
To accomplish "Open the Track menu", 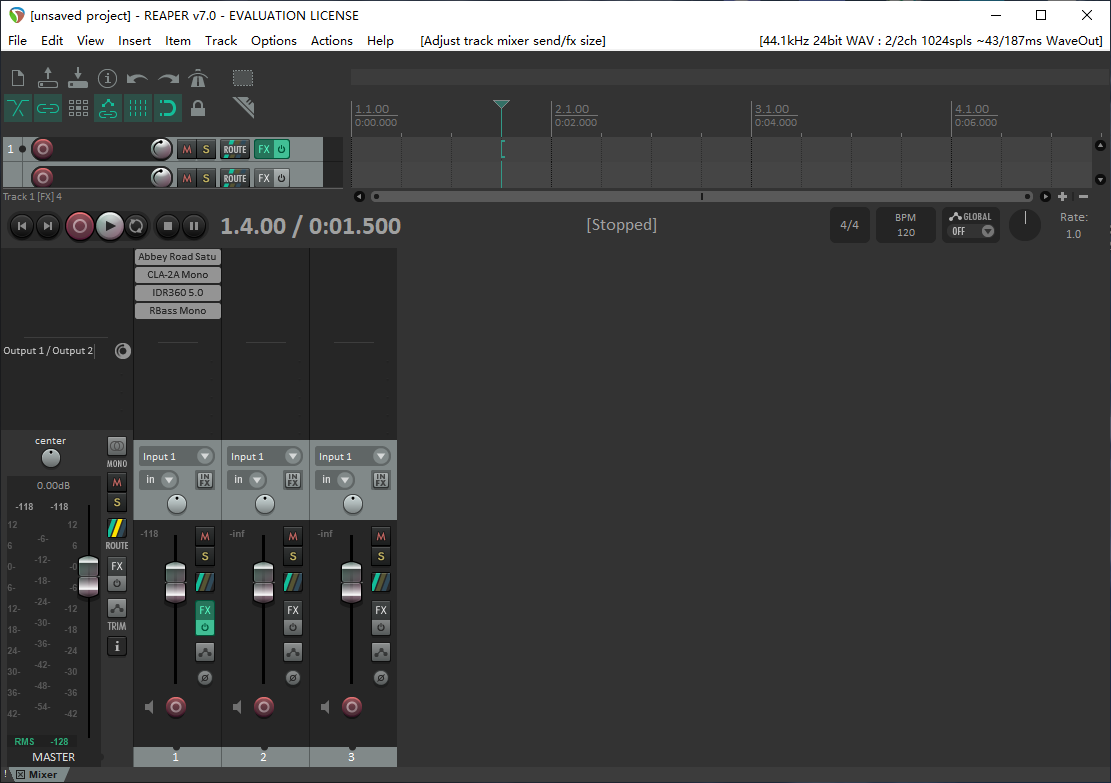I will 221,40.
